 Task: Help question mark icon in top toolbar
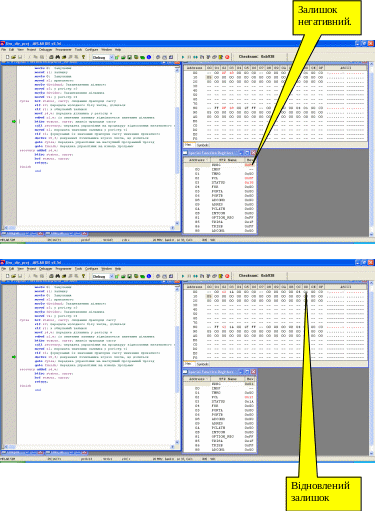[x=84, y=57]
